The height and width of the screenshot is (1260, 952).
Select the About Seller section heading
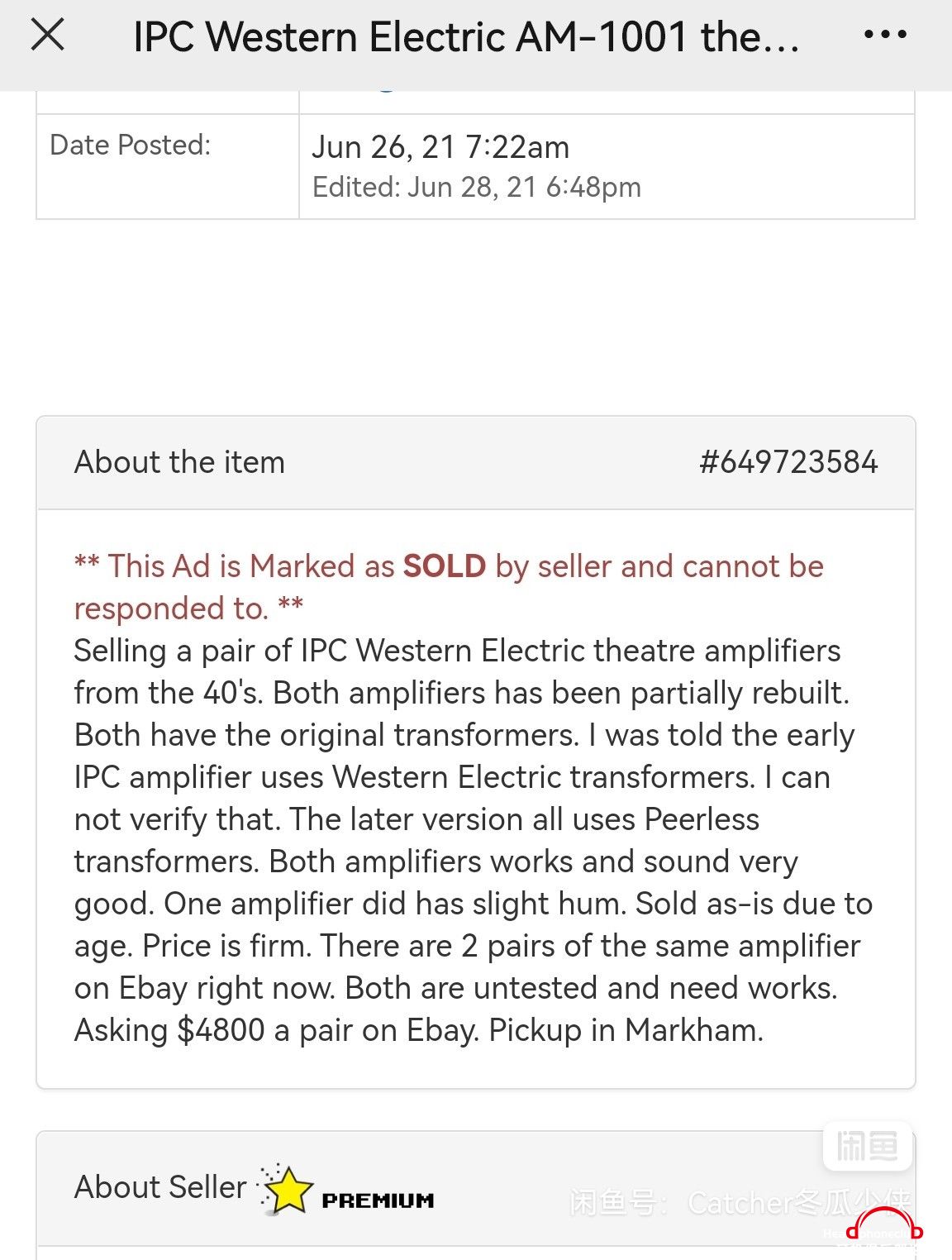click(x=160, y=1186)
